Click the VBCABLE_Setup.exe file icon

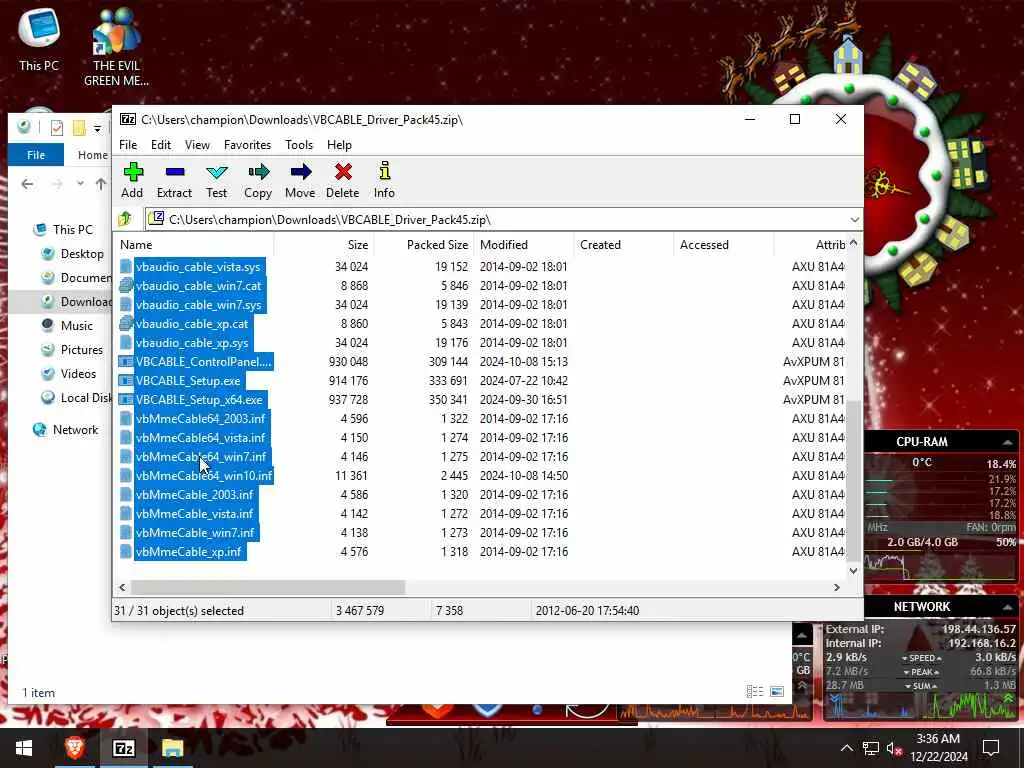tap(125, 381)
